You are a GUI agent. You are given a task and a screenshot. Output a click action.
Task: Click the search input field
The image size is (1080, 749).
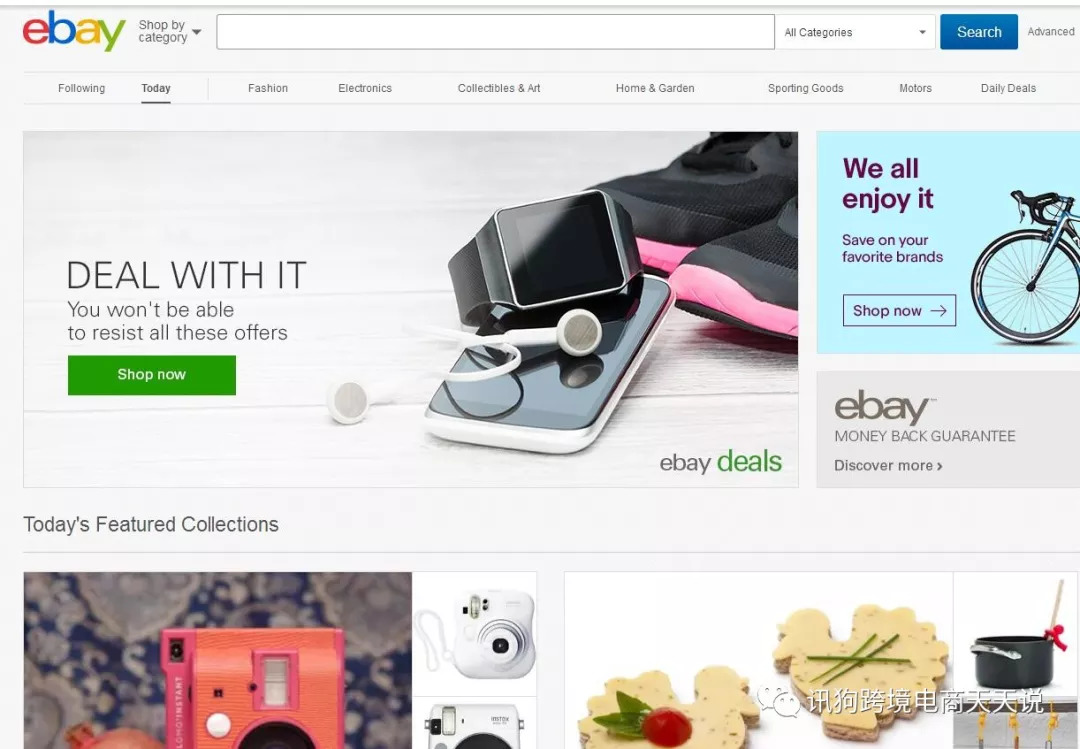coord(495,32)
